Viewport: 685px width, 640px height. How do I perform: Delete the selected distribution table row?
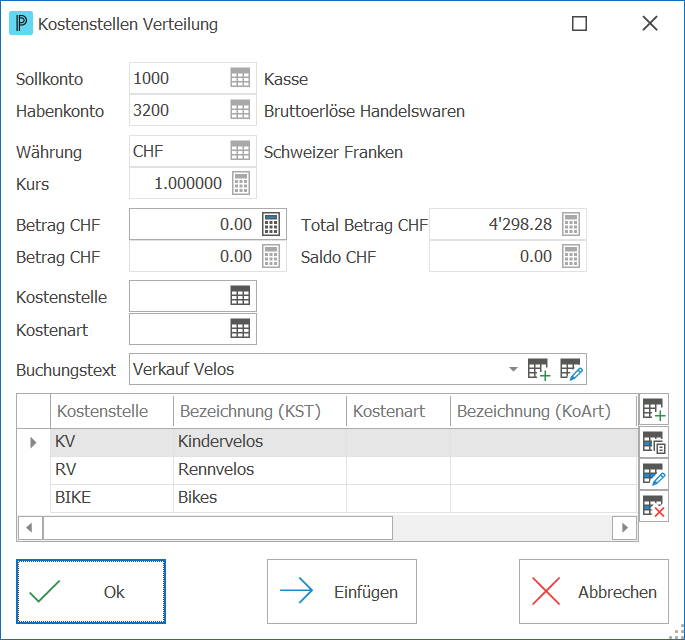(654, 507)
